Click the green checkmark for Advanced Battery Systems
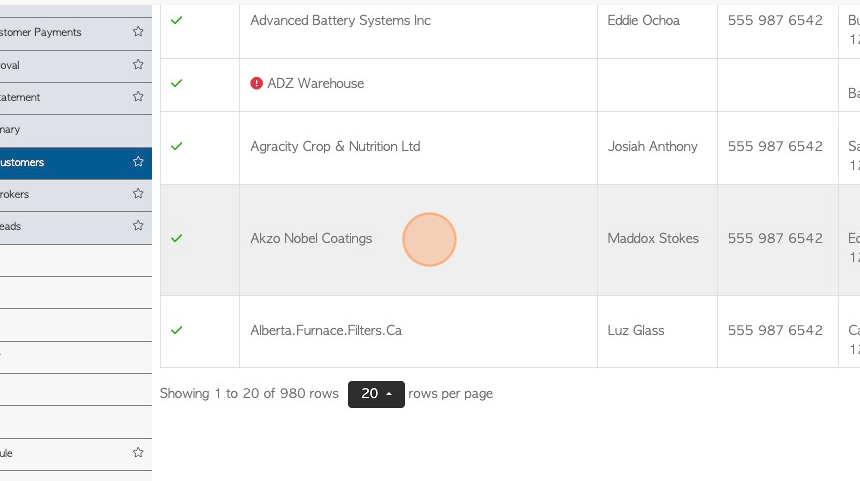This screenshot has height=481, width=860. coord(177,20)
